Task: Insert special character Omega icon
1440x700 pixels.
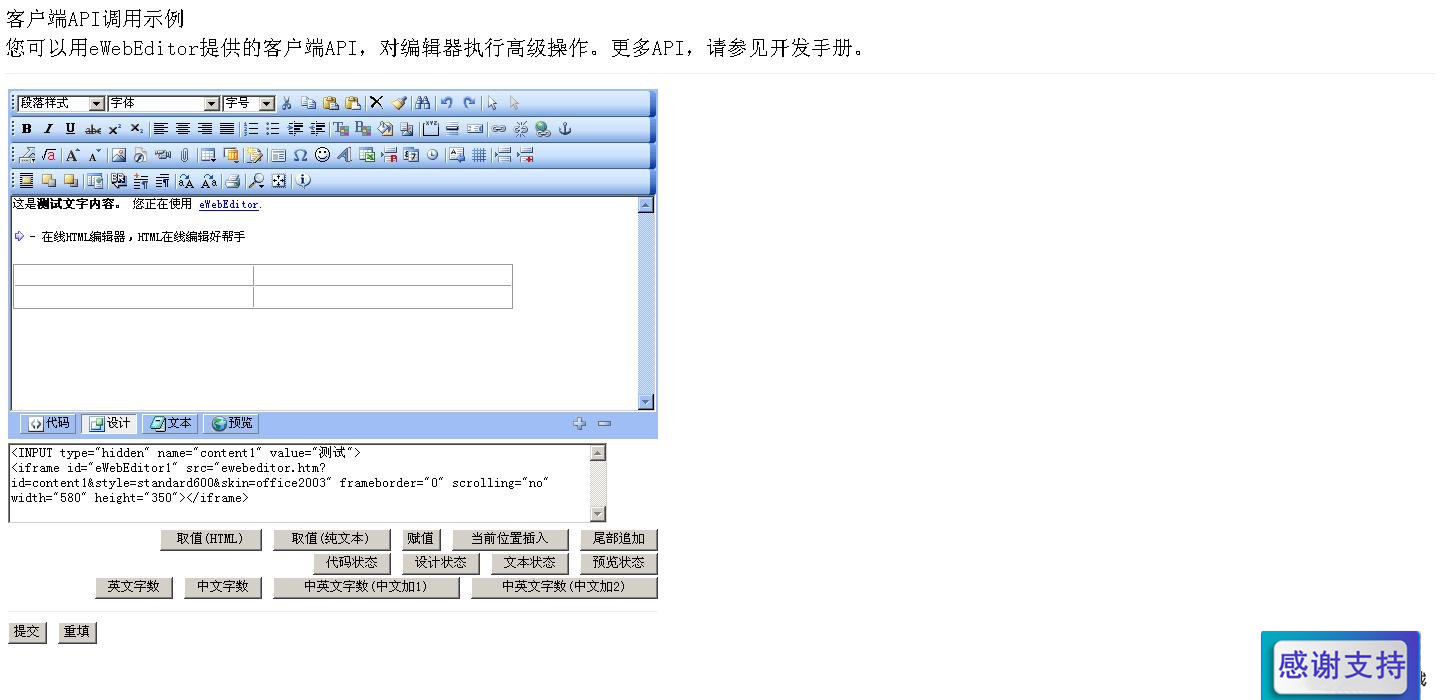Action: 300,155
